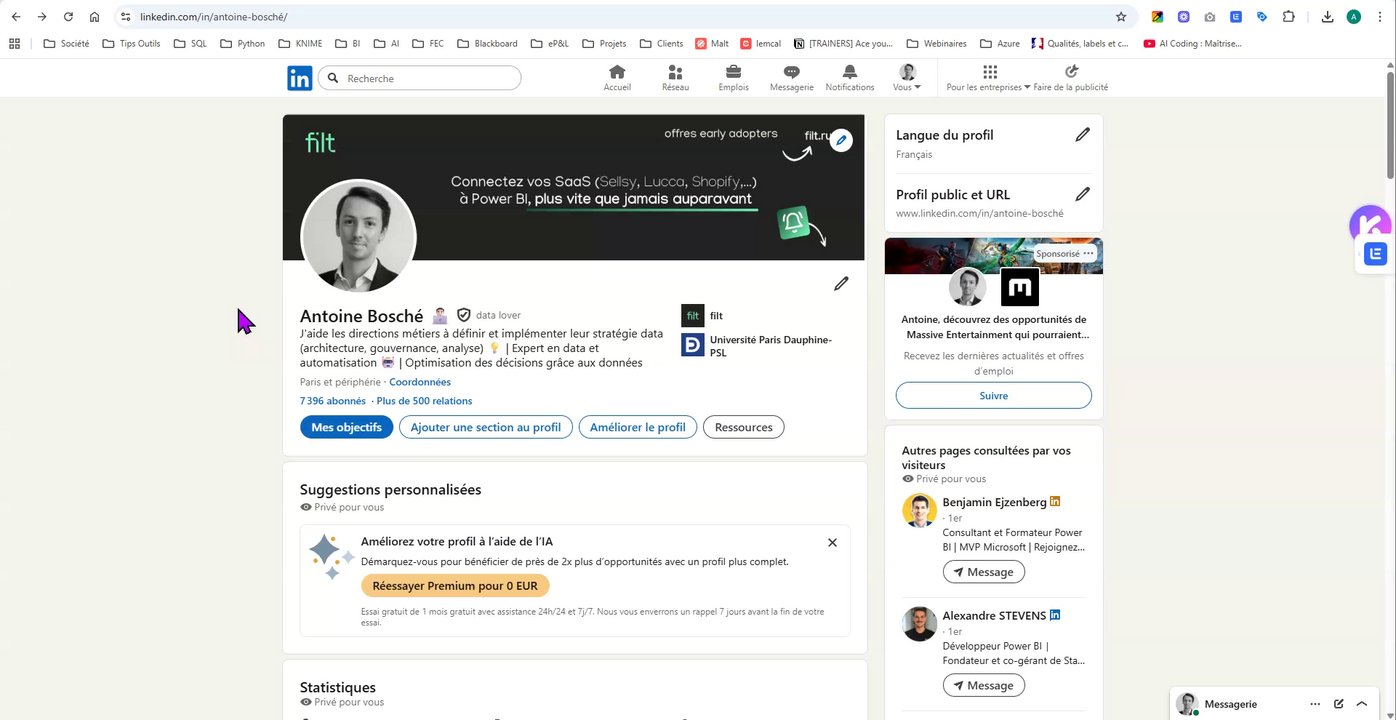Open the browser home page icon
Screen dimensions: 1396x720
click(94, 17)
